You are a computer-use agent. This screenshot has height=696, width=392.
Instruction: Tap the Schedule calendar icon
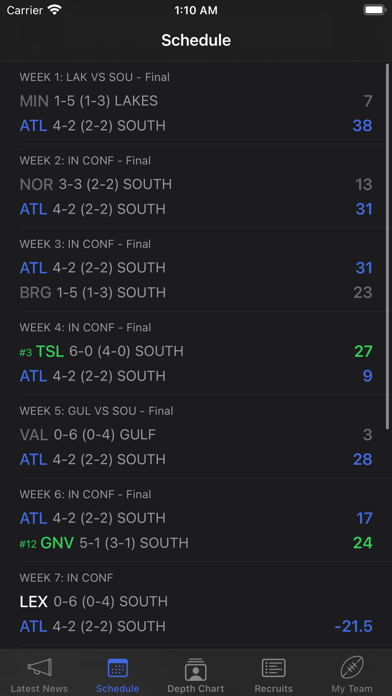click(x=118, y=668)
